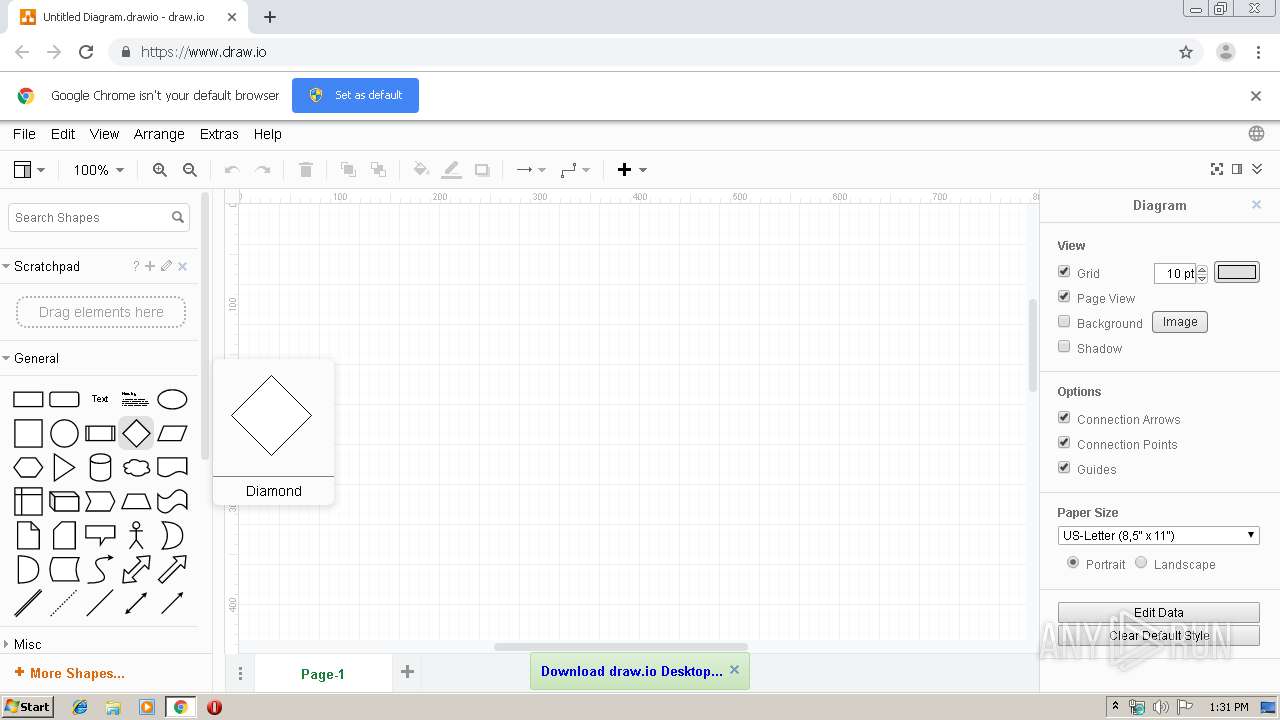Toggle fullscreen mode icon
The image size is (1280, 720).
click(x=1217, y=169)
